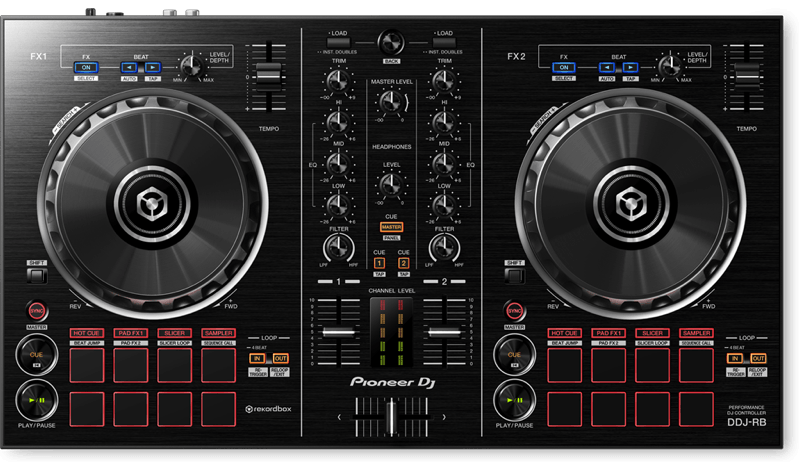Toggle the right deck SYNC button
800x475 pixels.
click(514, 311)
